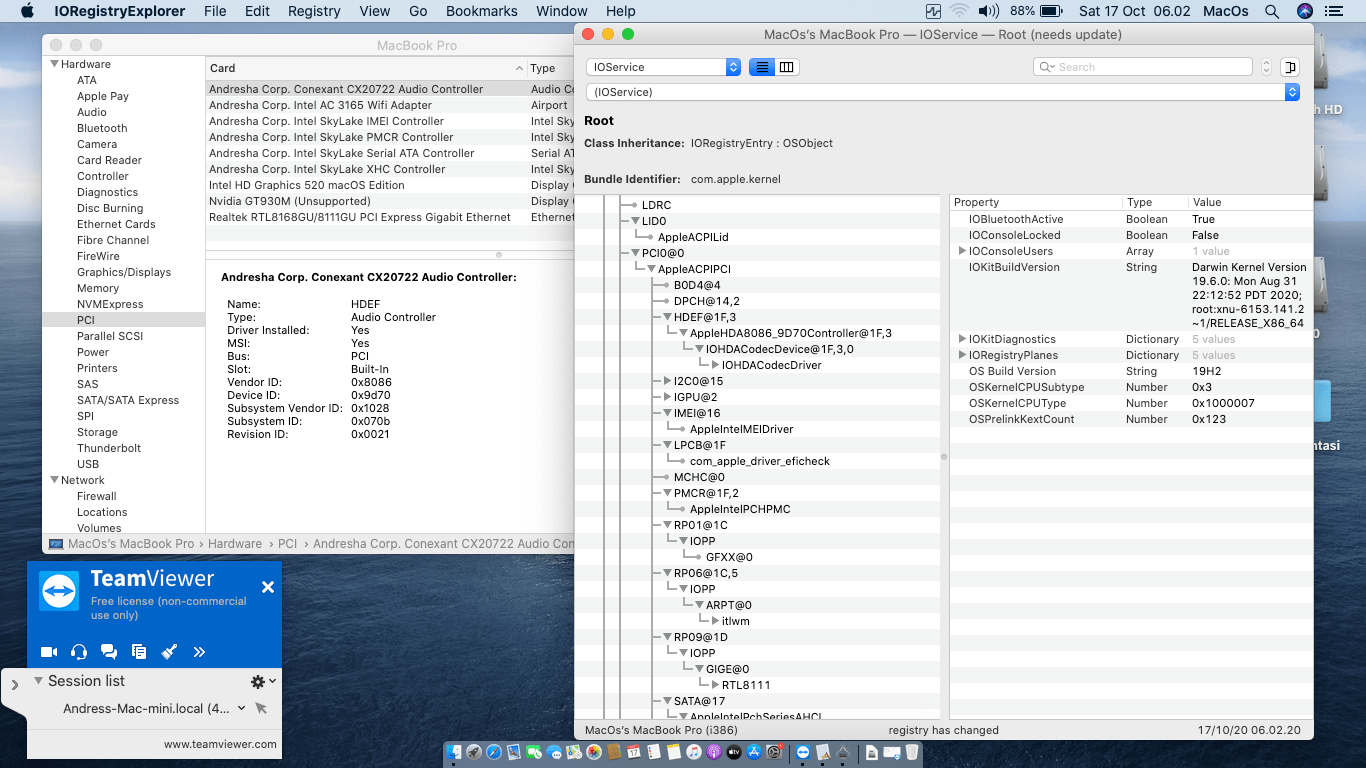Viewport: 1366px width, 768px height.
Task: Expand the IOKitDiagnostics property
Action: pyautogui.click(x=962, y=339)
